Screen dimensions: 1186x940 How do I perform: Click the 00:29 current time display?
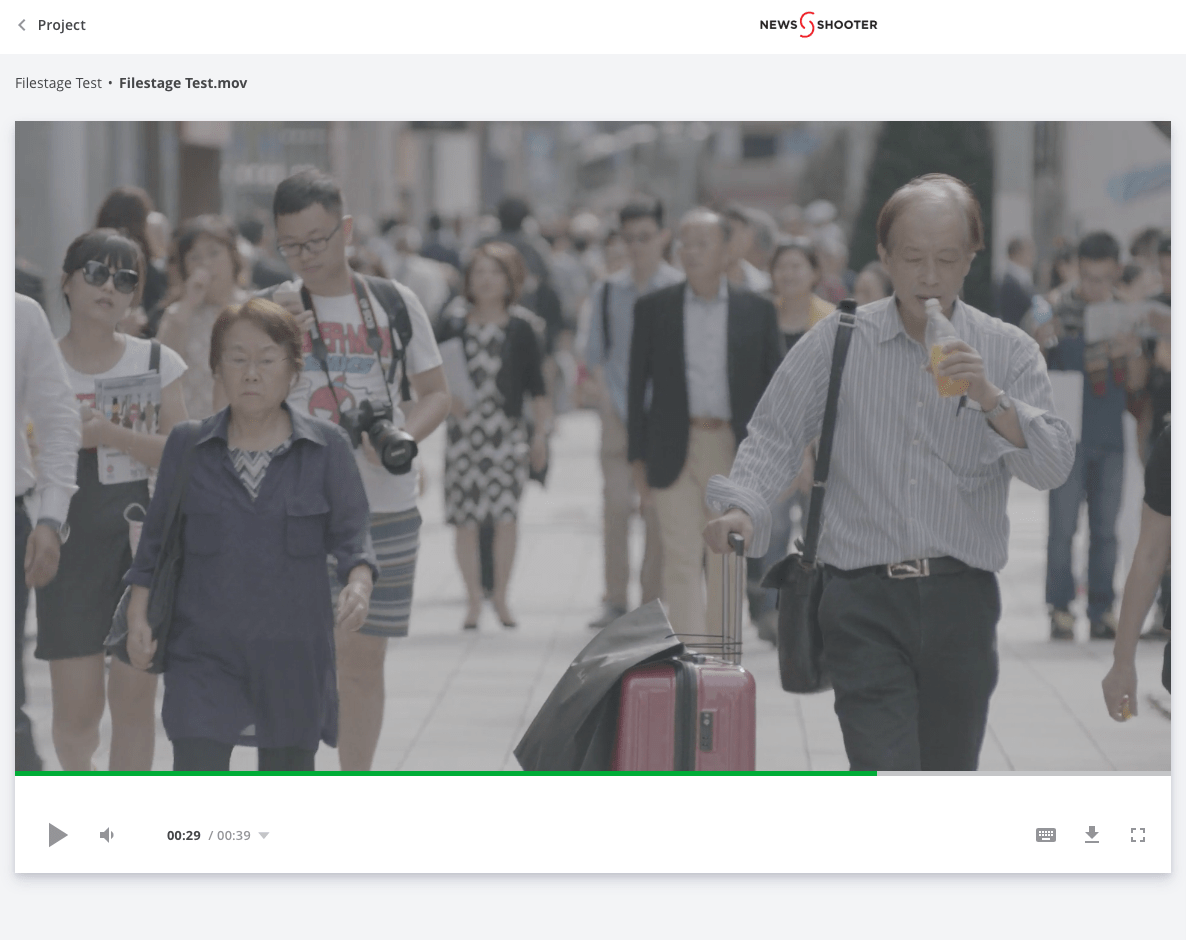coord(184,836)
